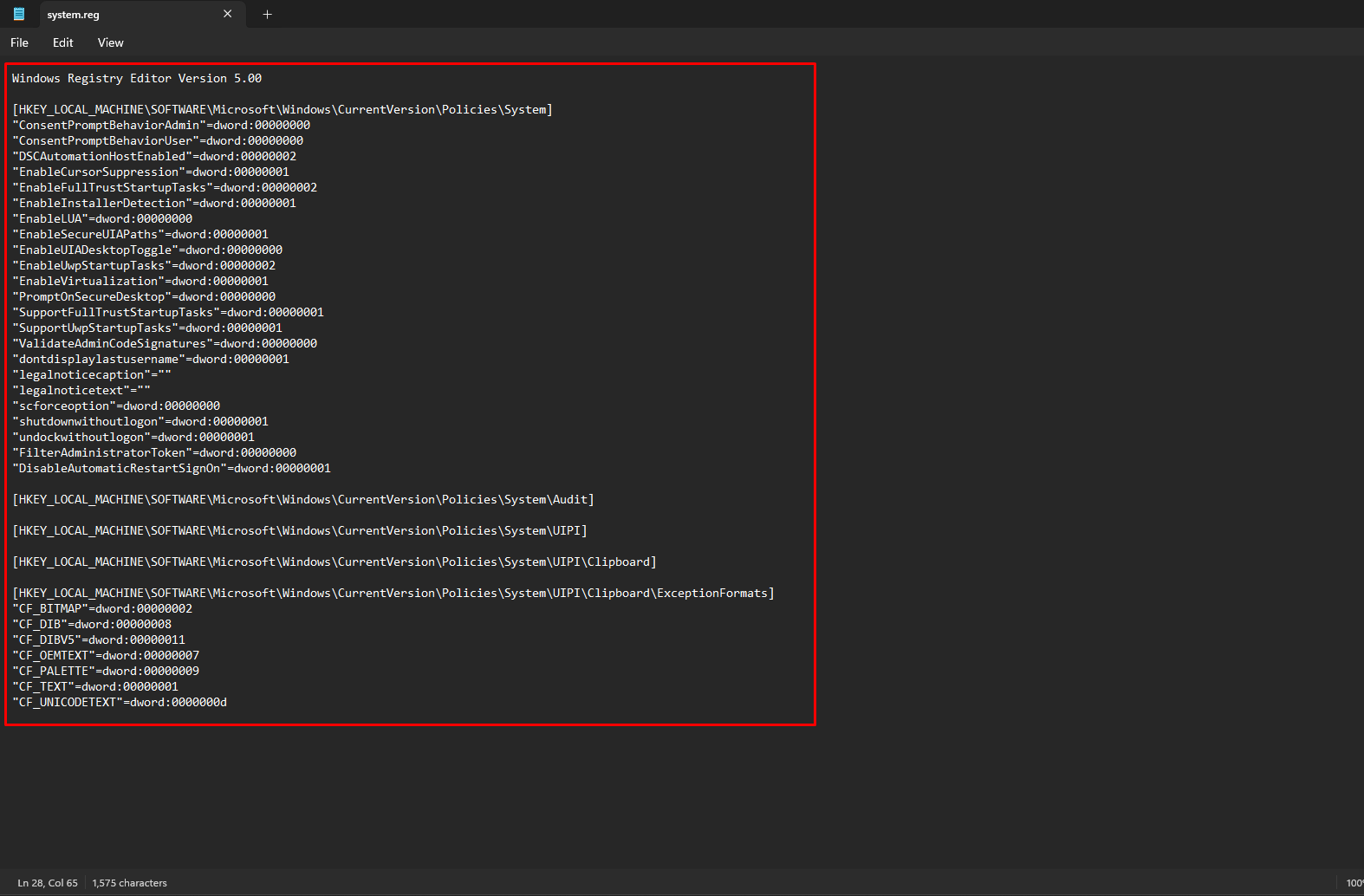
Task: Click the Clipboard\ExceptionFormats key line
Action: click(x=393, y=593)
